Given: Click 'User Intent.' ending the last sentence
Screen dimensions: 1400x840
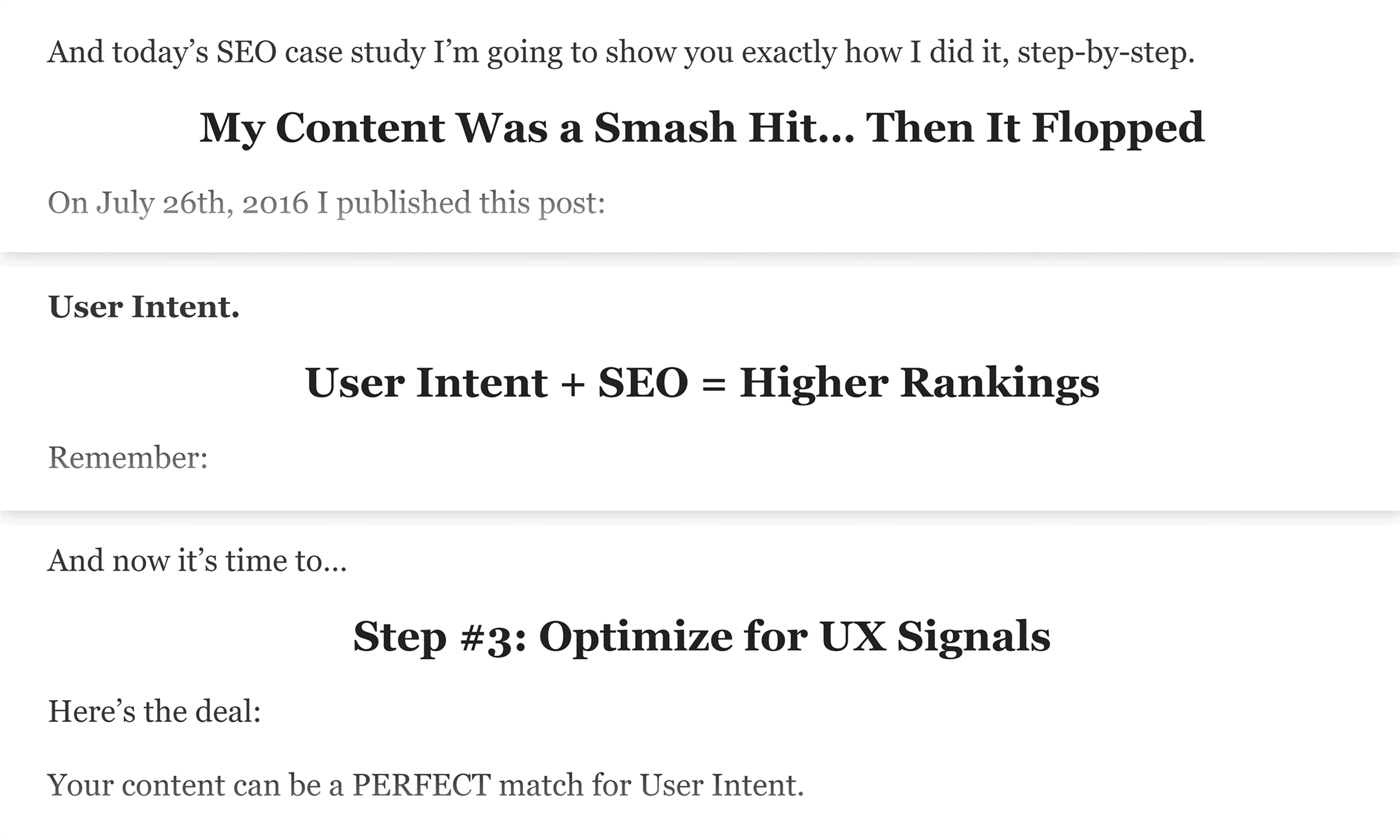Looking at the screenshot, I should (722, 786).
